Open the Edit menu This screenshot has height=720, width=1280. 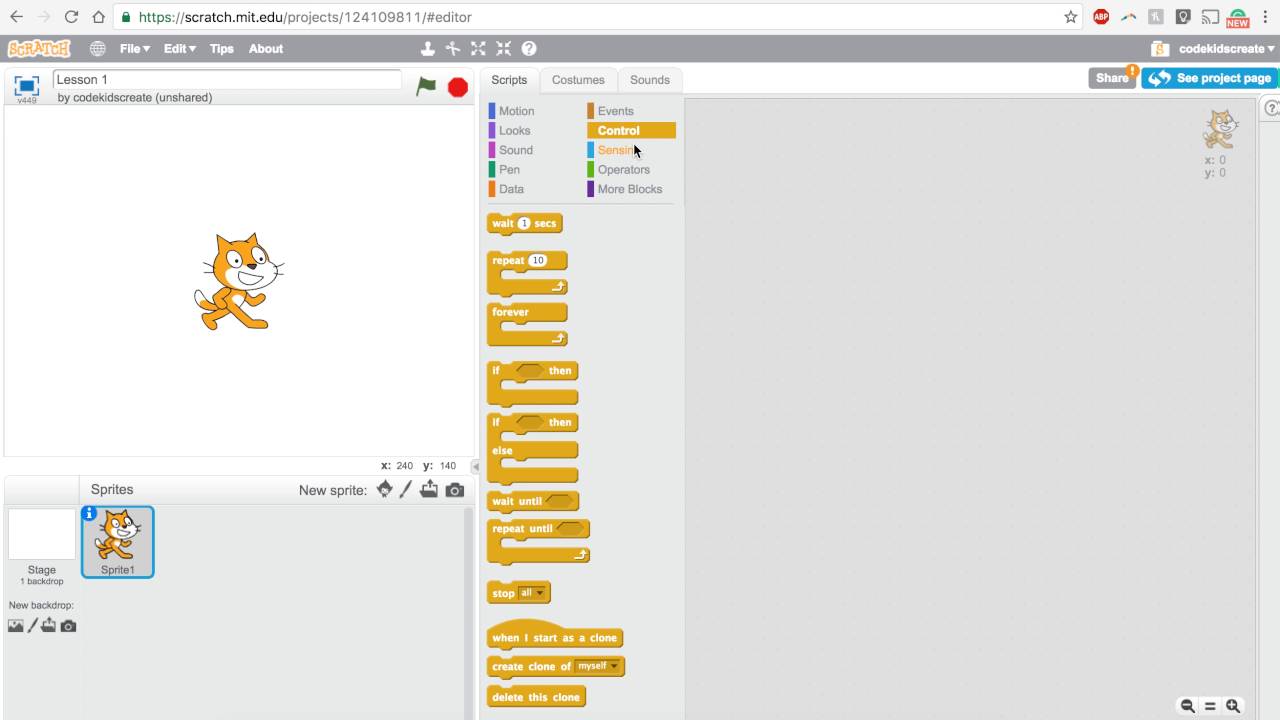click(179, 48)
